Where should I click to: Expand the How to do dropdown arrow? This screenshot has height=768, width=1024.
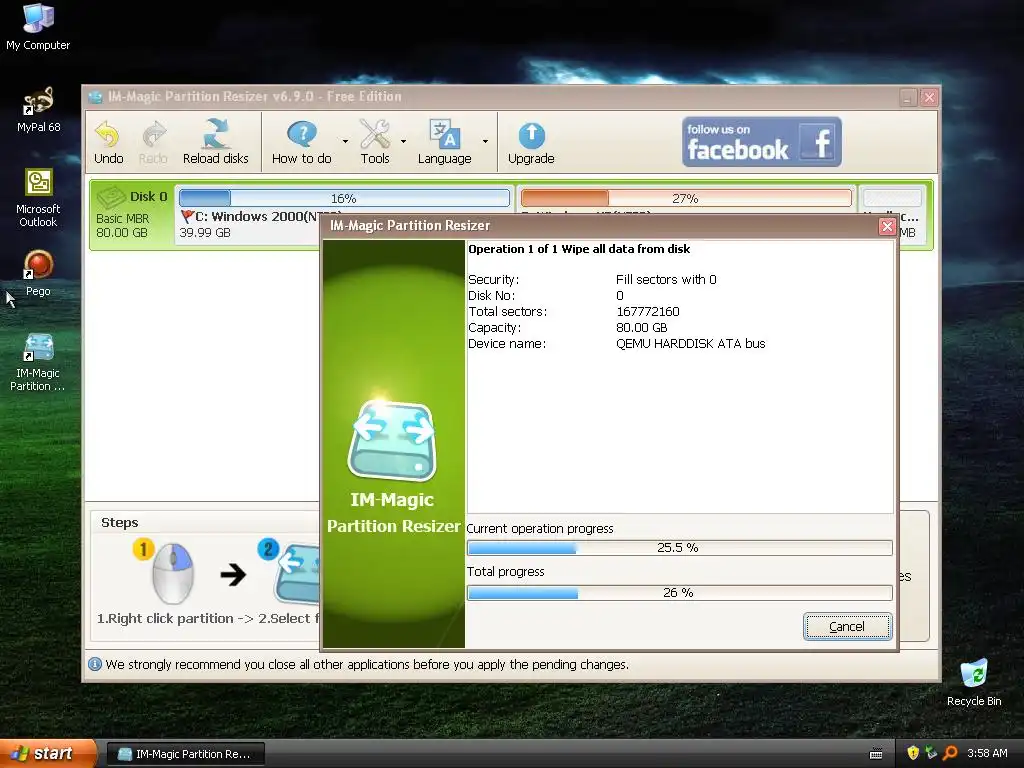[x=345, y=141]
